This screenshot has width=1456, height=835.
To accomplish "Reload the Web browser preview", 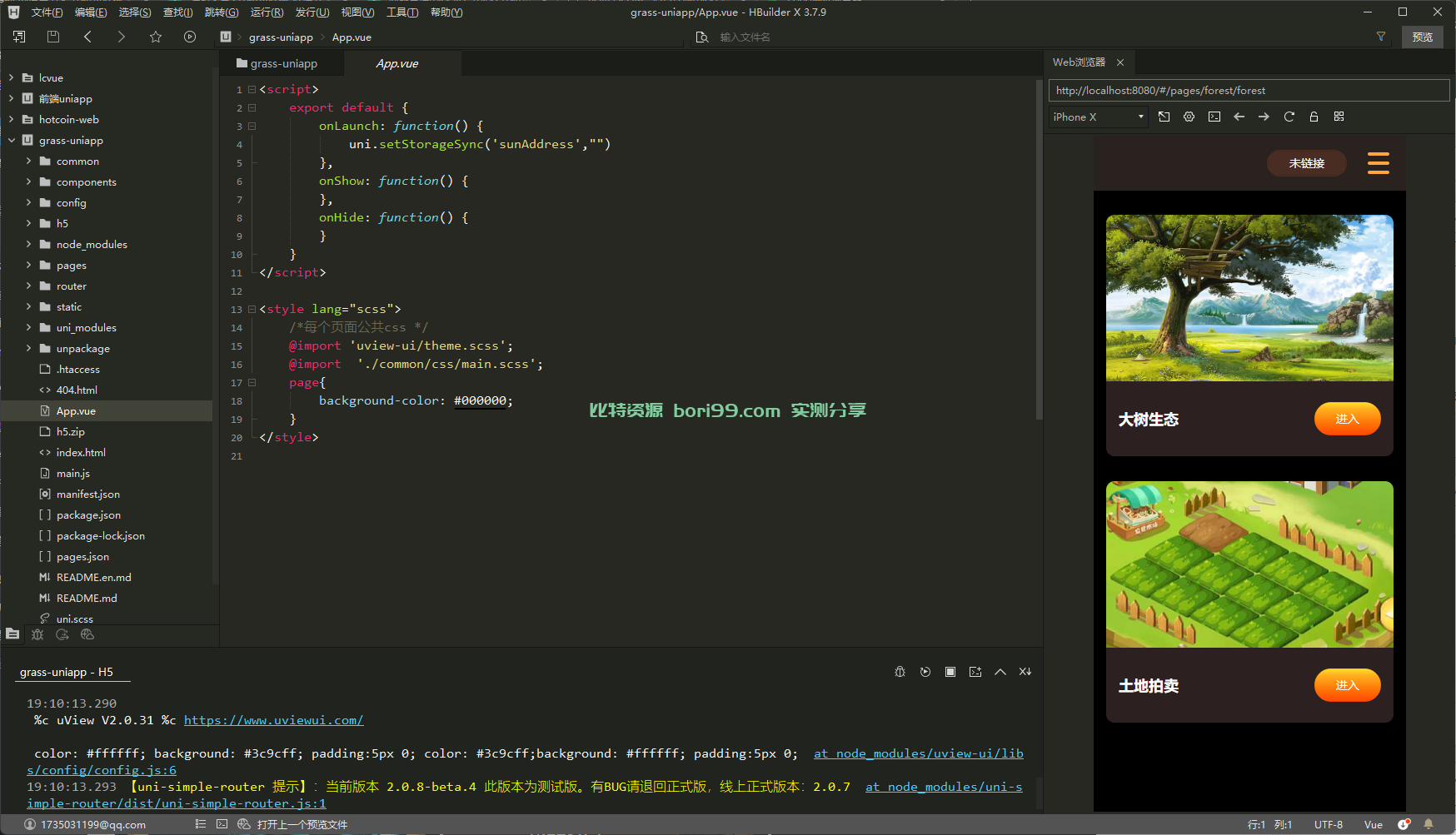I will pos(1289,117).
